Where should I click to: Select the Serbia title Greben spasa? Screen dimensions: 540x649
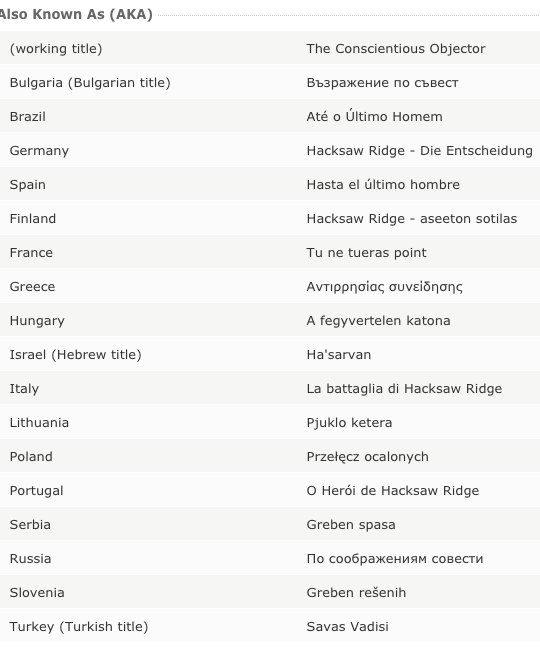pos(351,524)
